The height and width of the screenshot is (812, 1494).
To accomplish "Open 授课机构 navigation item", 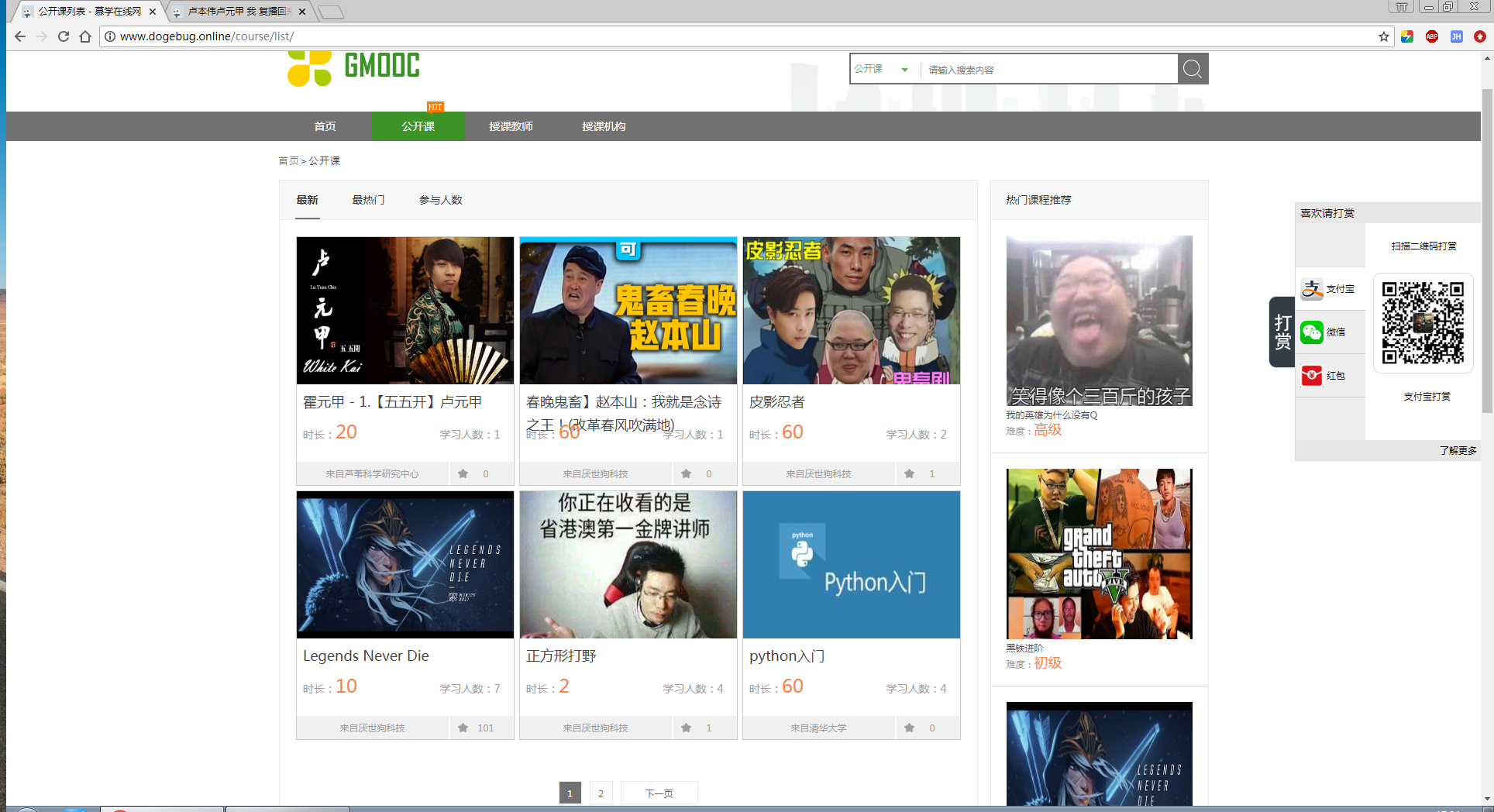I will (x=604, y=126).
